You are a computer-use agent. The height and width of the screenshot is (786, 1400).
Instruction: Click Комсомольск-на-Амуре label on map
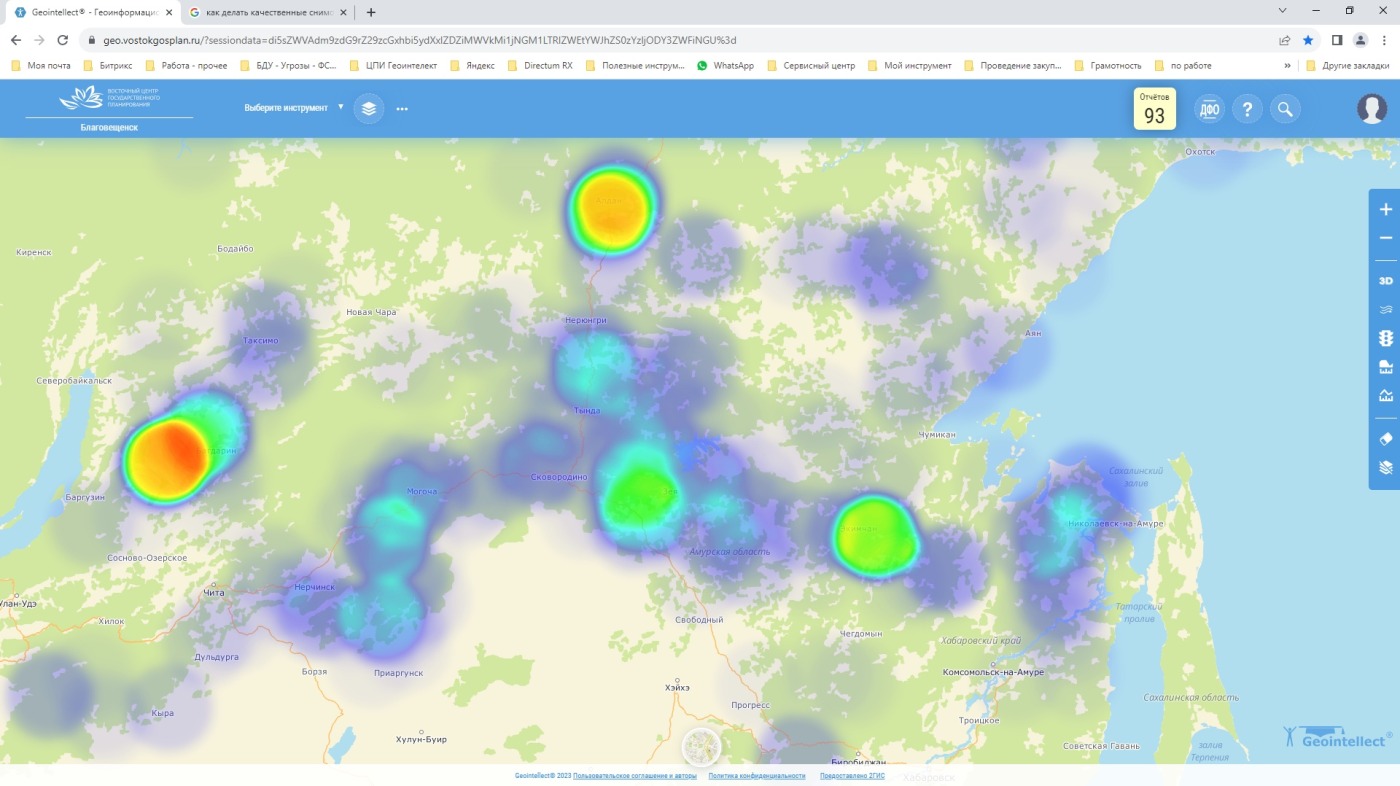[x=993, y=673]
